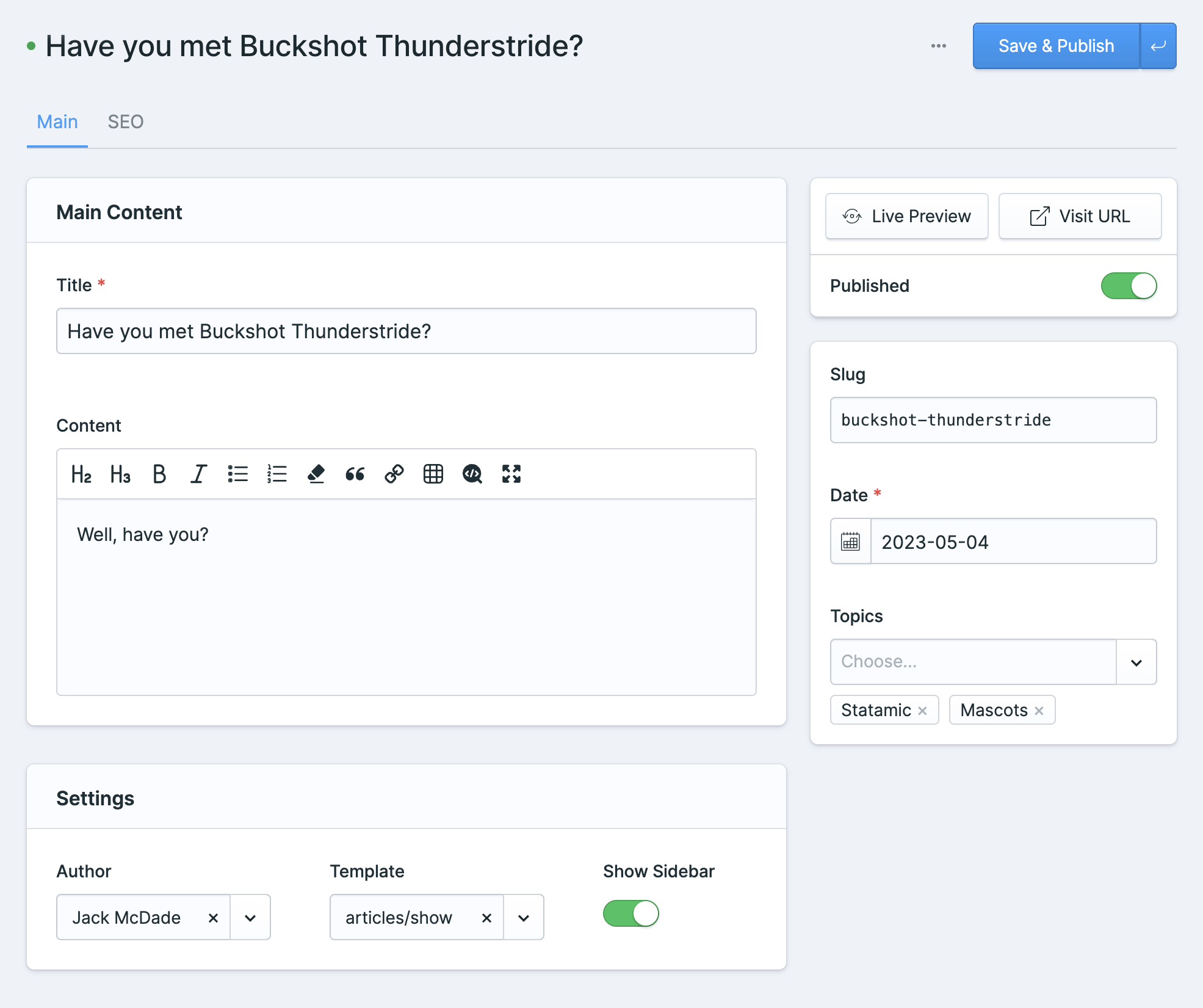Expand the Topics dropdown chevron

[x=1136, y=662]
